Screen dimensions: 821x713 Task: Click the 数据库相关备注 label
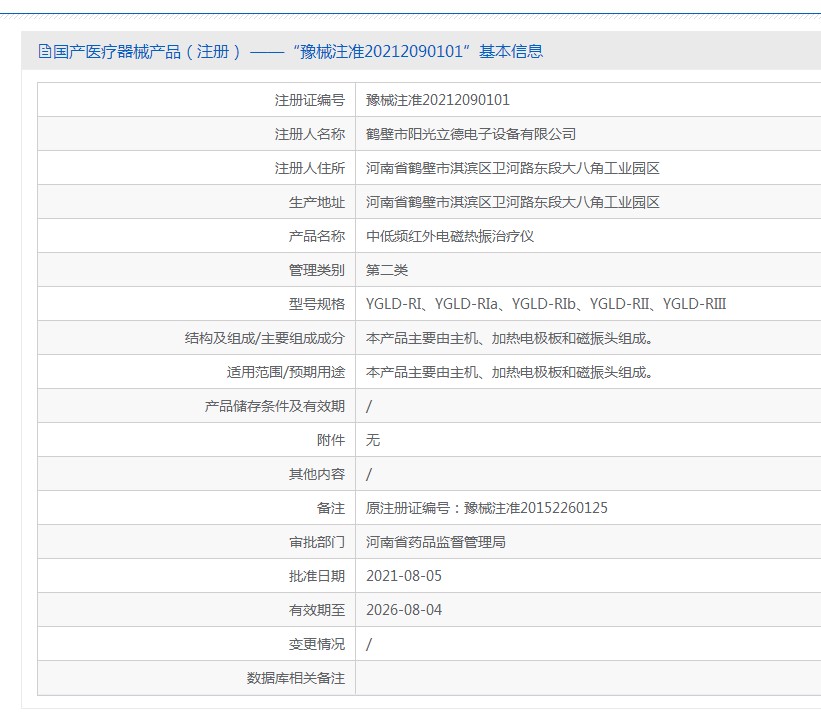[295, 678]
